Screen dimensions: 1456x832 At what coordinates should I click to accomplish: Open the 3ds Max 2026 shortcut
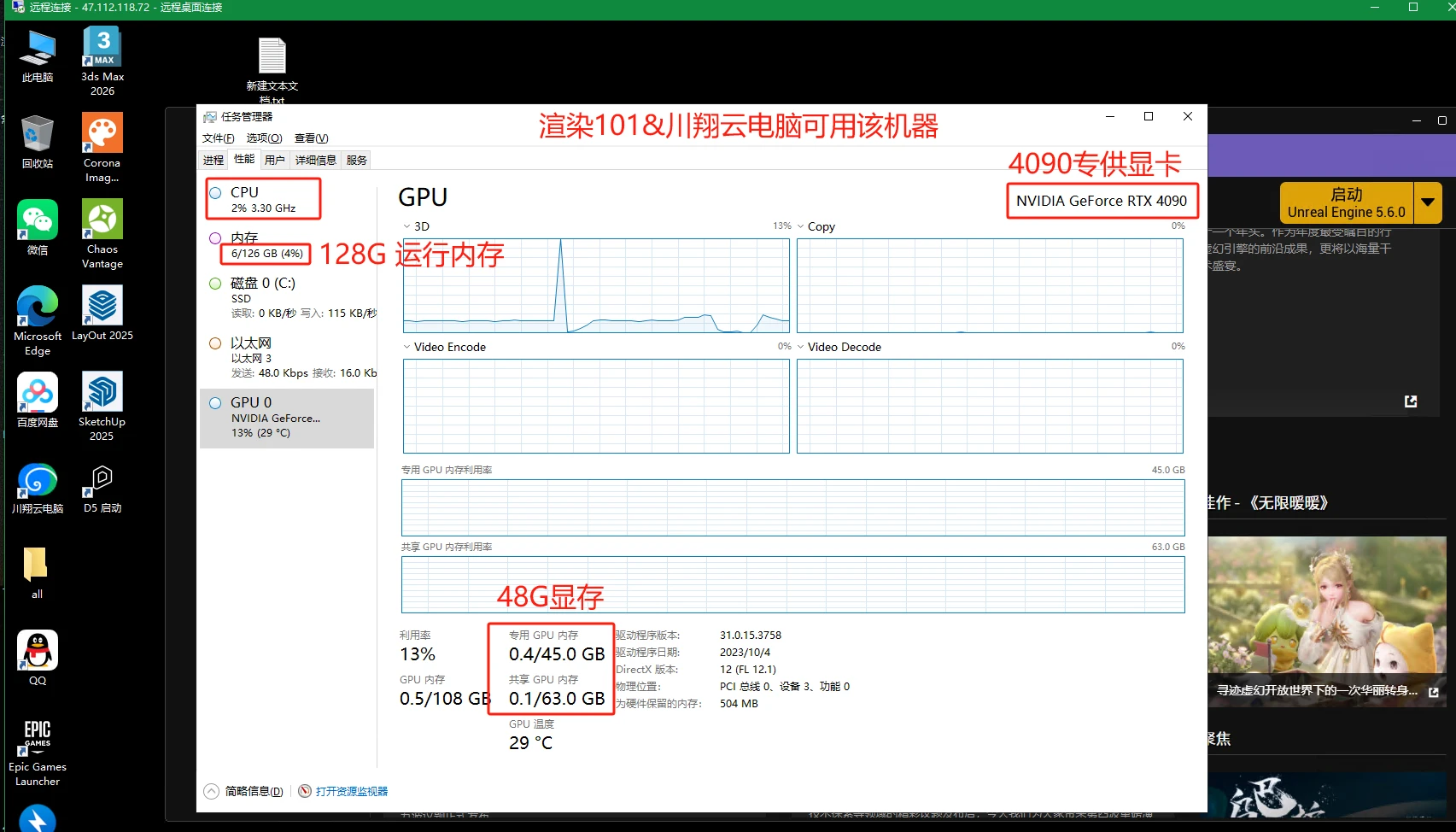click(x=102, y=61)
